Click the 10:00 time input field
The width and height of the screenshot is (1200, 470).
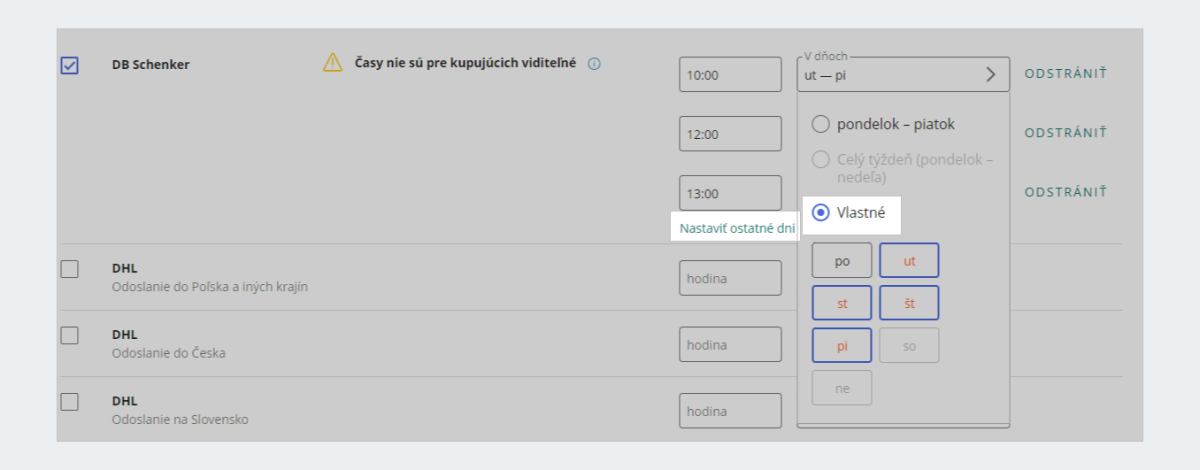pos(730,74)
